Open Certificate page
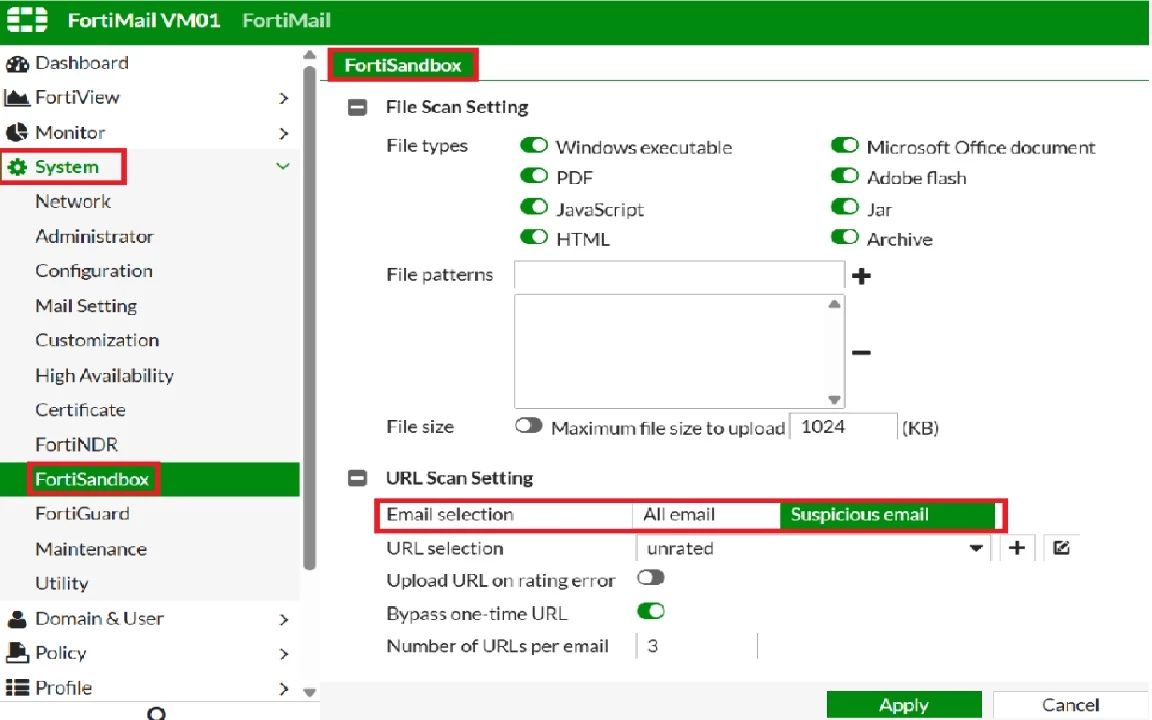 tap(80, 410)
